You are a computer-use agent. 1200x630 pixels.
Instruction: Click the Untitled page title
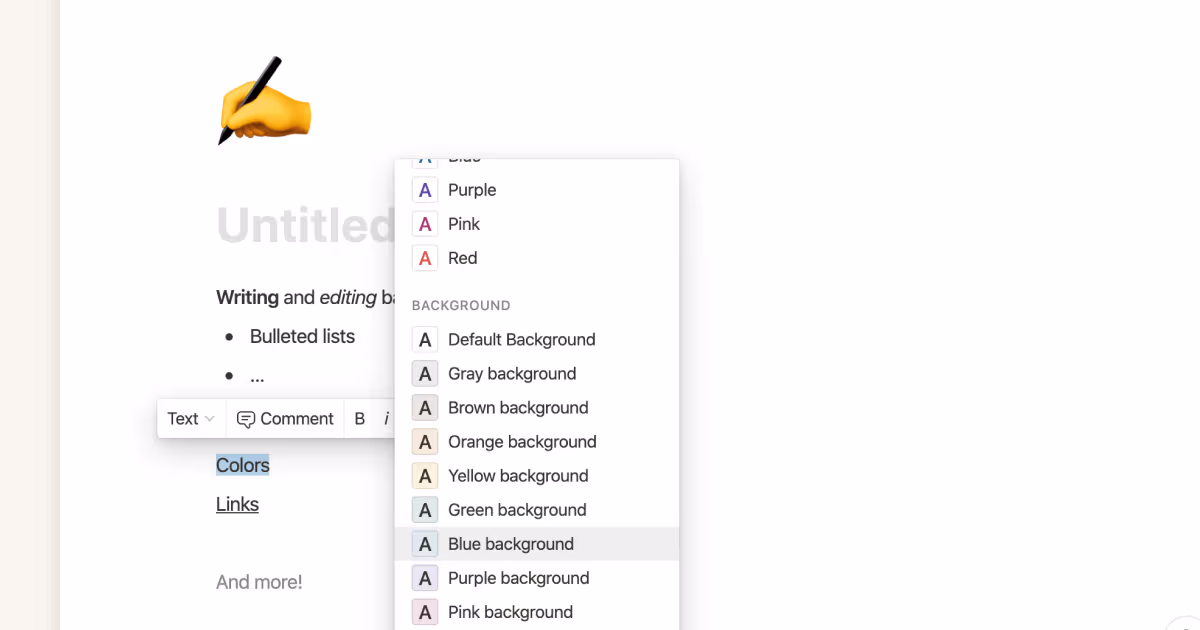coord(300,227)
